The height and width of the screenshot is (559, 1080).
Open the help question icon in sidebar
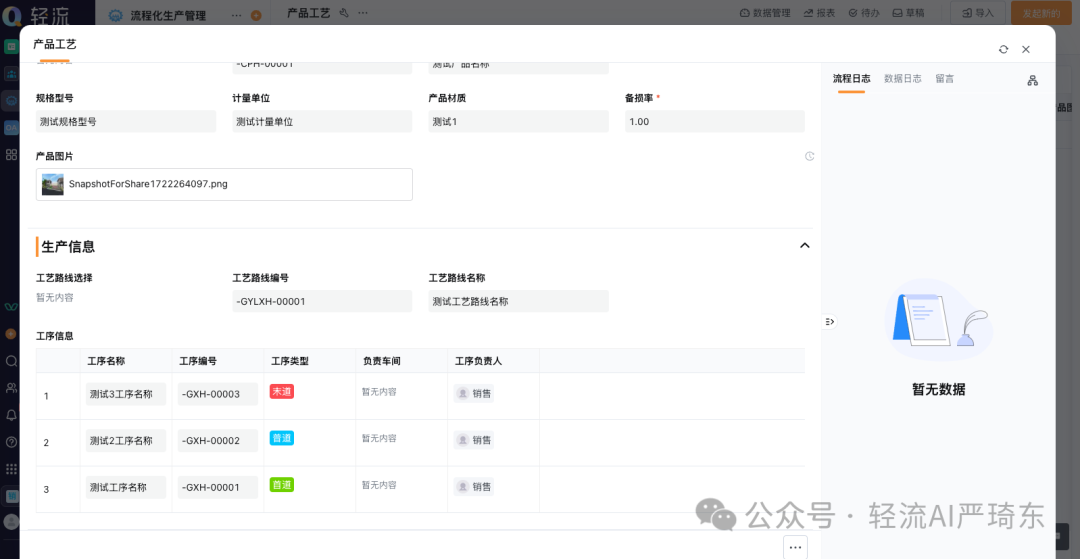[11, 442]
